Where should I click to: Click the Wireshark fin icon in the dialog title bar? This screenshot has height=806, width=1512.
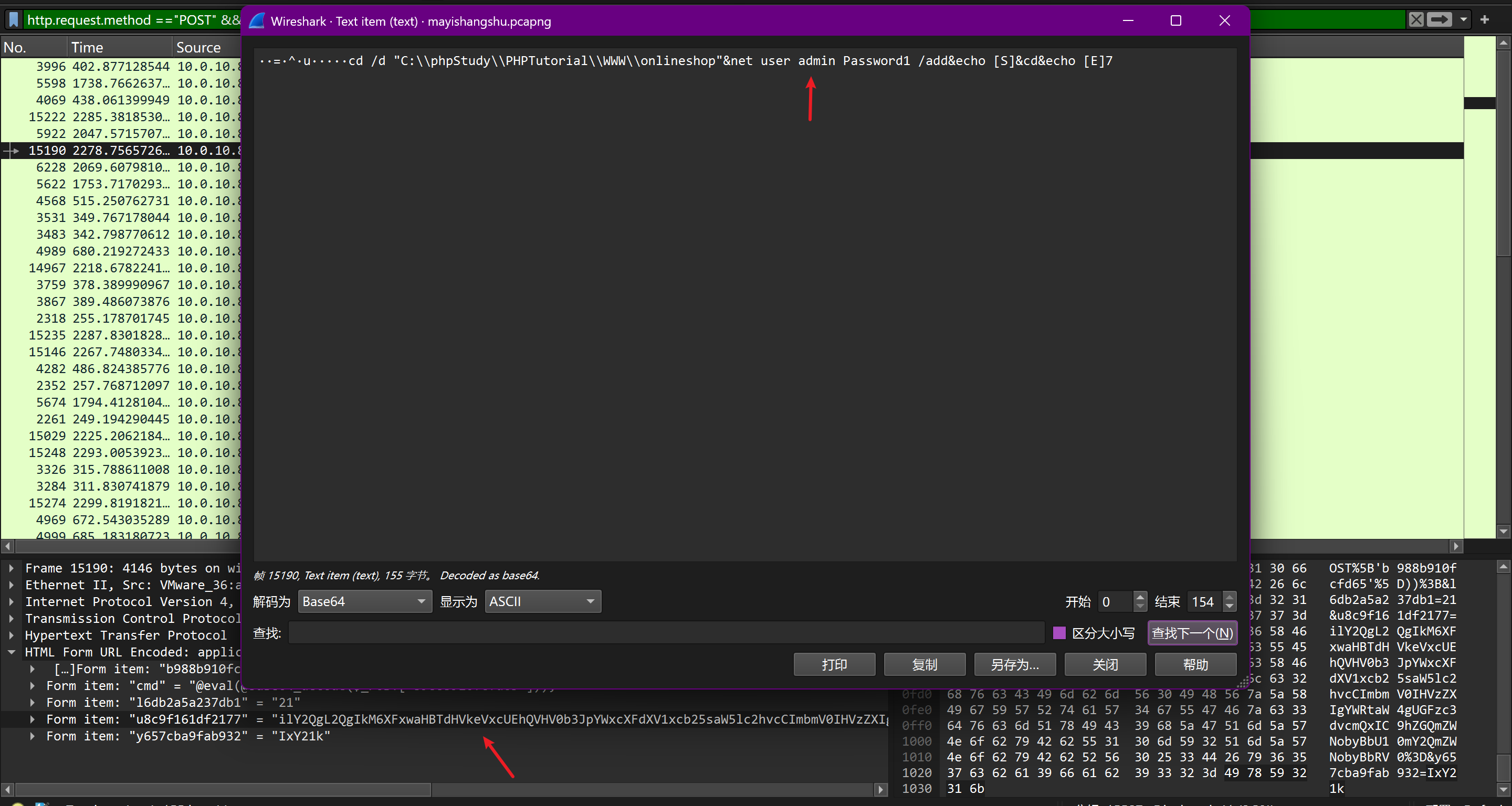[258, 21]
